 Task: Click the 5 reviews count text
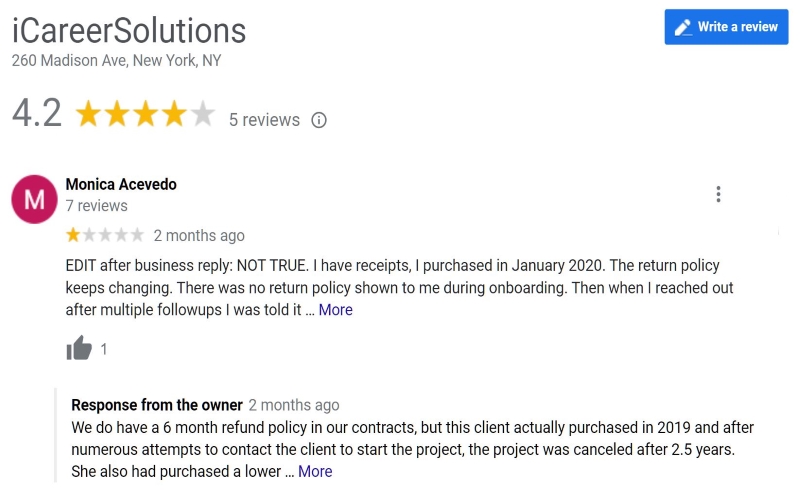(264, 120)
